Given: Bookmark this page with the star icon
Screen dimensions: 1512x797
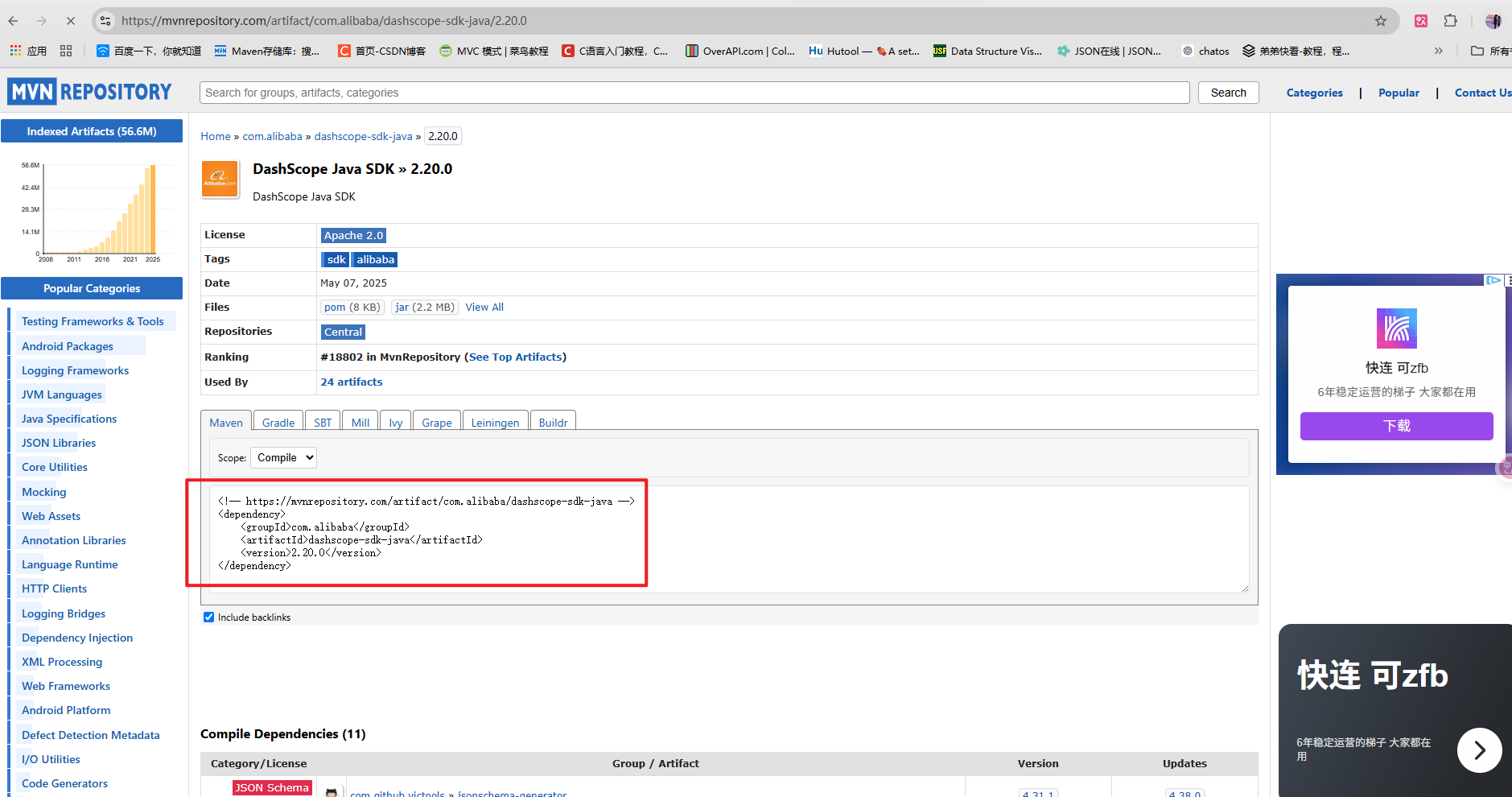Looking at the screenshot, I should click(1381, 21).
